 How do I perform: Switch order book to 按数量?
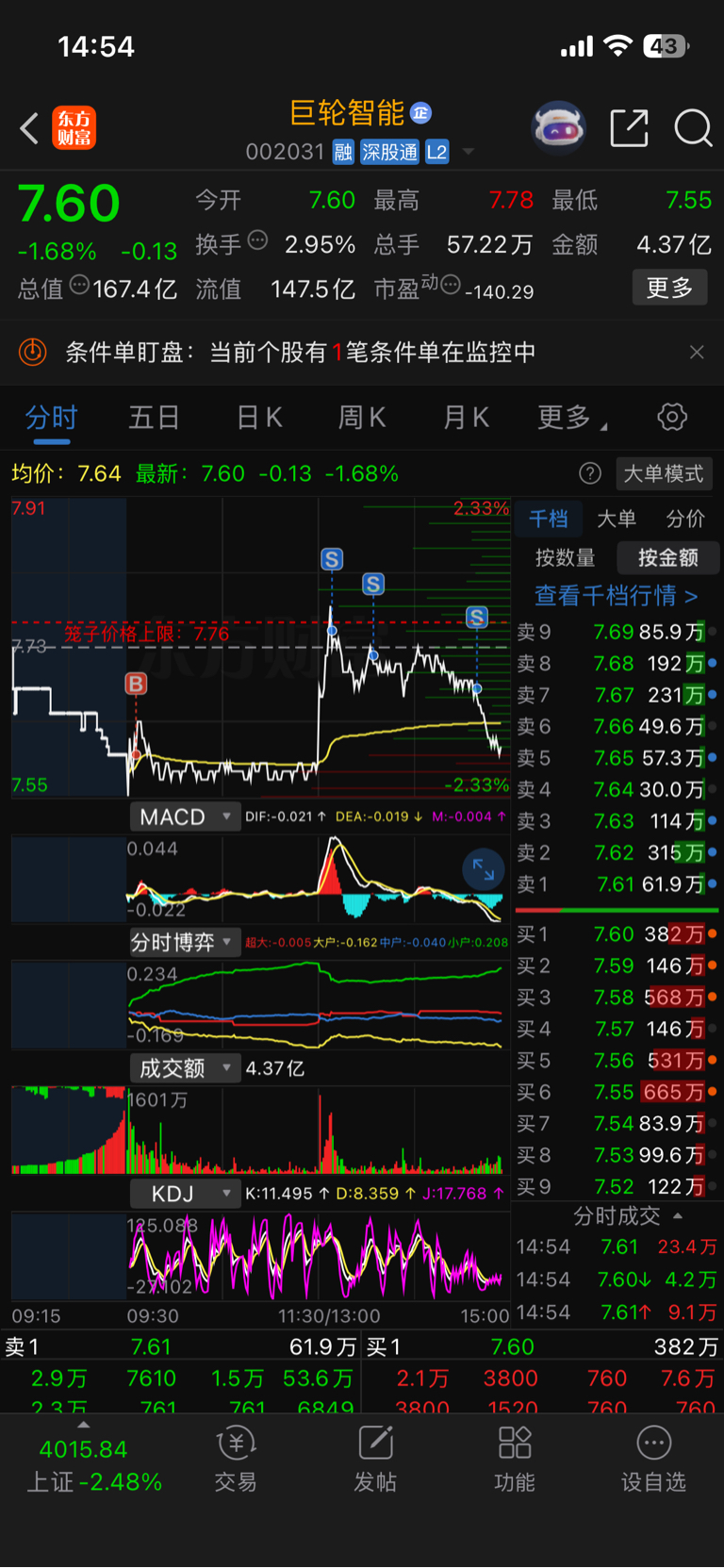click(566, 557)
